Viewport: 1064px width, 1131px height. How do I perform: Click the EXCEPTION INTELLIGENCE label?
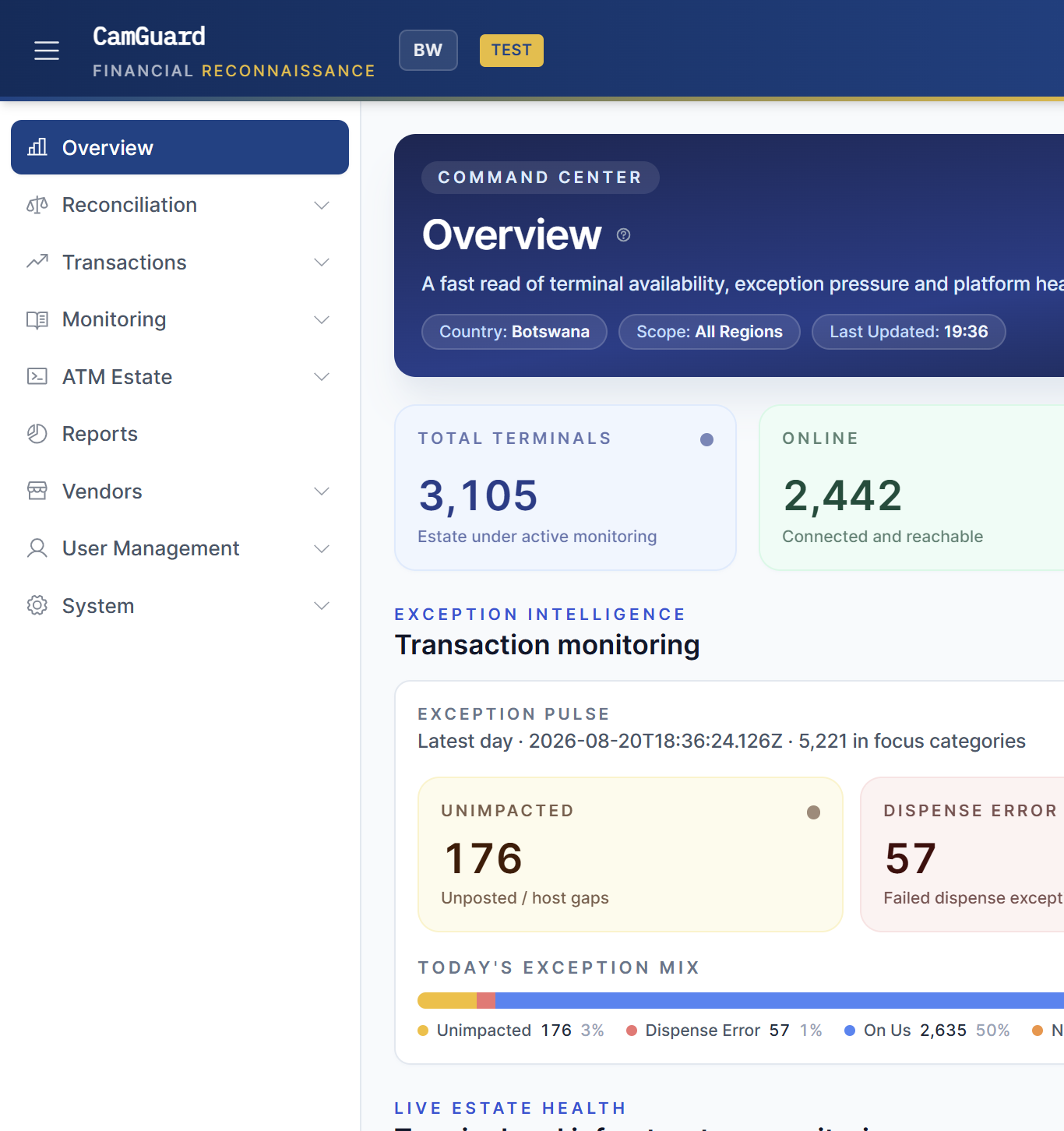pyautogui.click(x=540, y=615)
